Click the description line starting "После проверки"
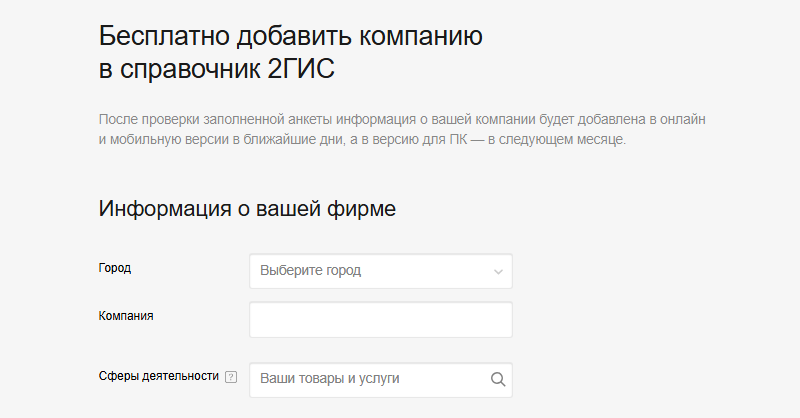The height and width of the screenshot is (418, 800). 408,120
